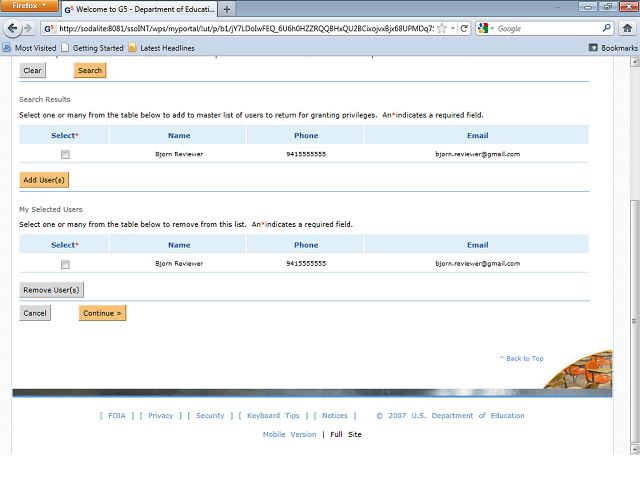Image resolution: width=640 pixels, height=480 pixels.
Task: Click Bjorn Reviewer's email in Search Results row
Action: coord(478,154)
